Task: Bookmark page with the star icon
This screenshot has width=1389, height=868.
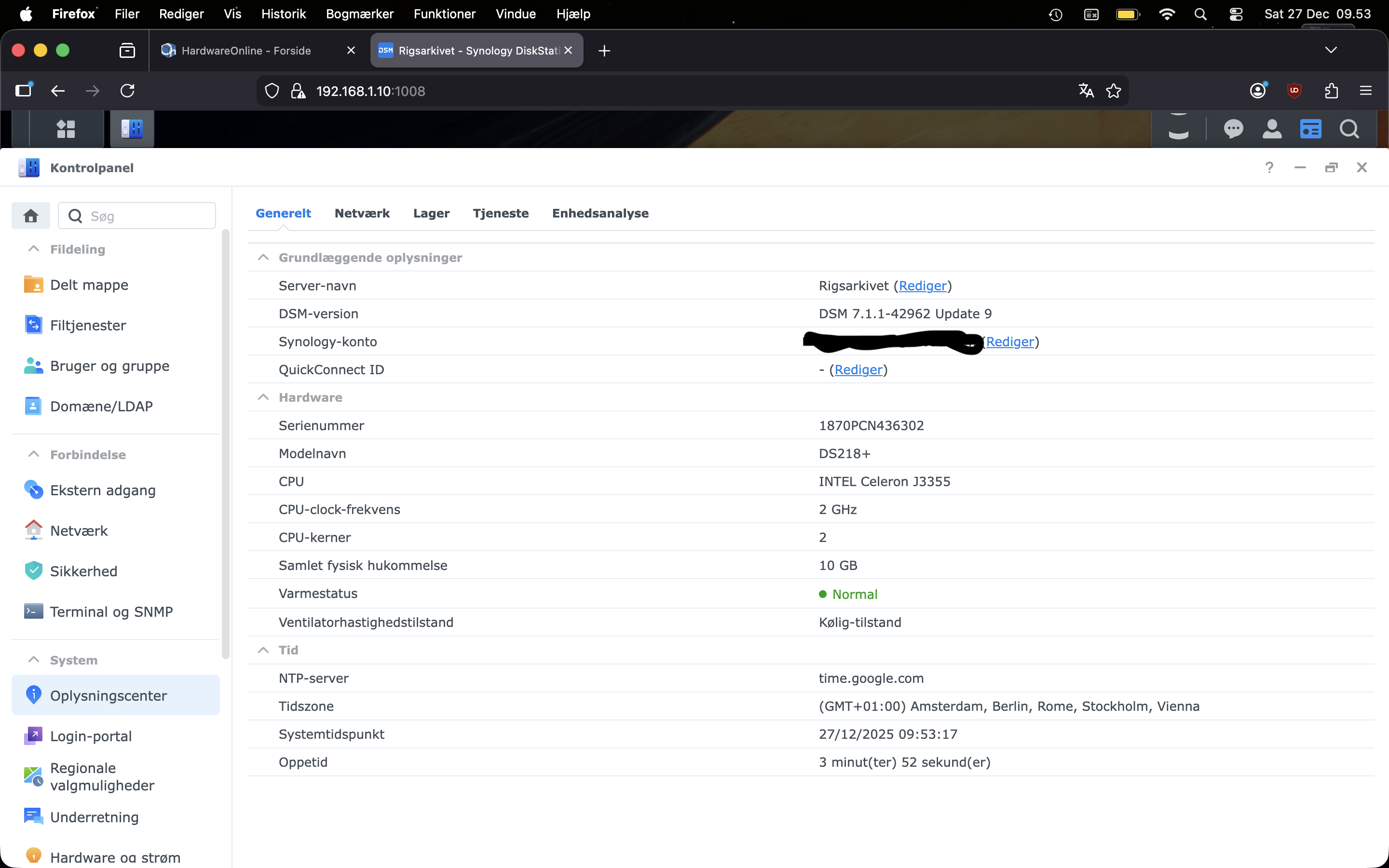Action: pyautogui.click(x=1114, y=91)
